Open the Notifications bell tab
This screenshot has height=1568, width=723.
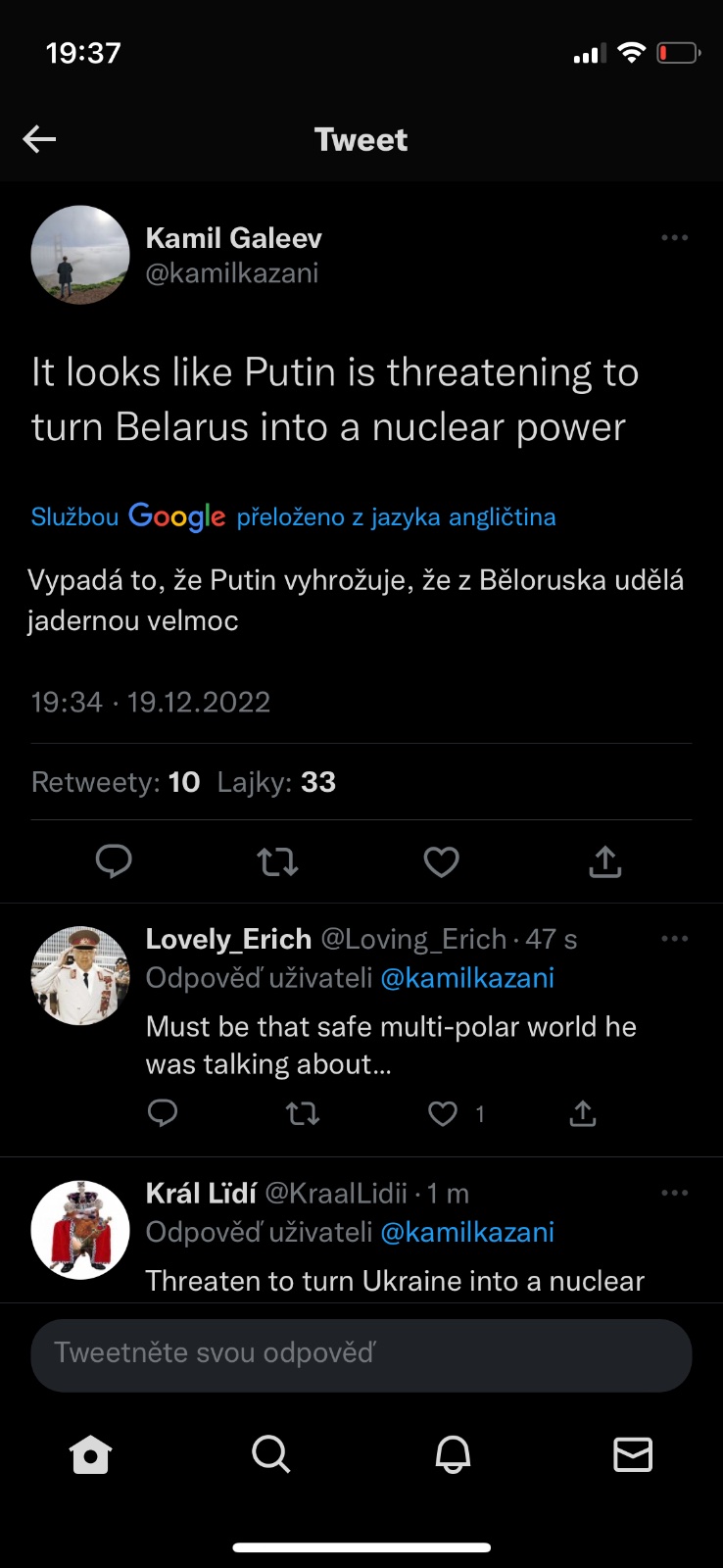coord(453,1454)
